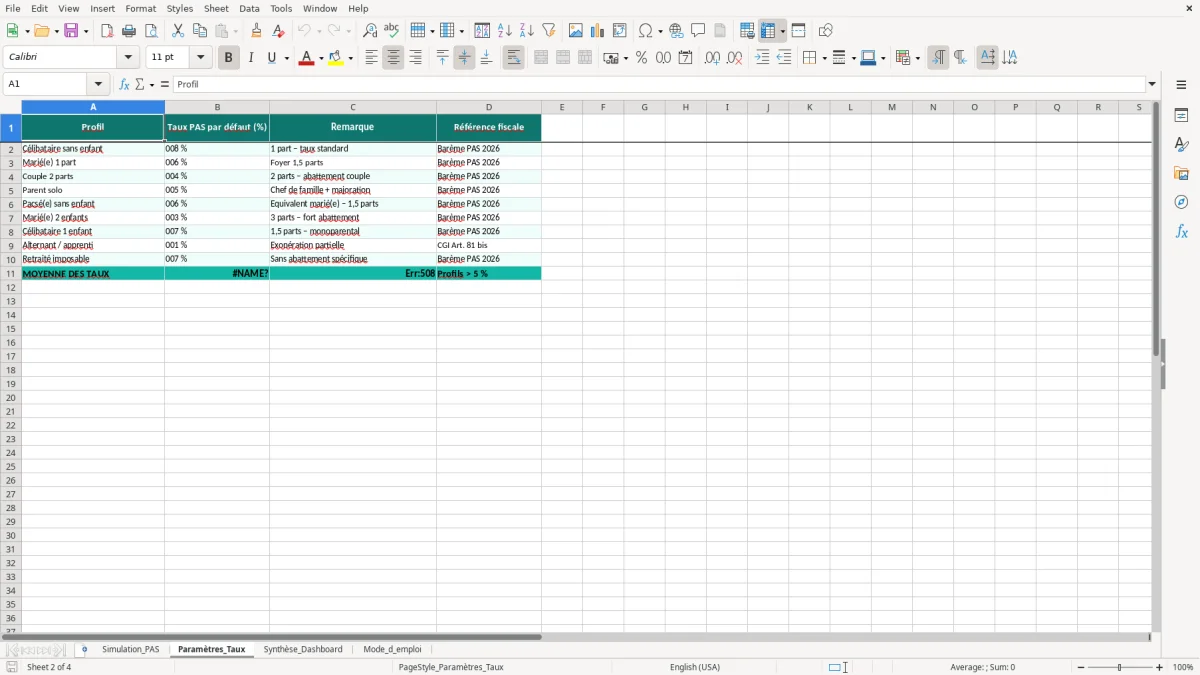Export directly as PDF icon
Image resolution: width=1200 pixels, height=675 pixels.
coord(107,31)
